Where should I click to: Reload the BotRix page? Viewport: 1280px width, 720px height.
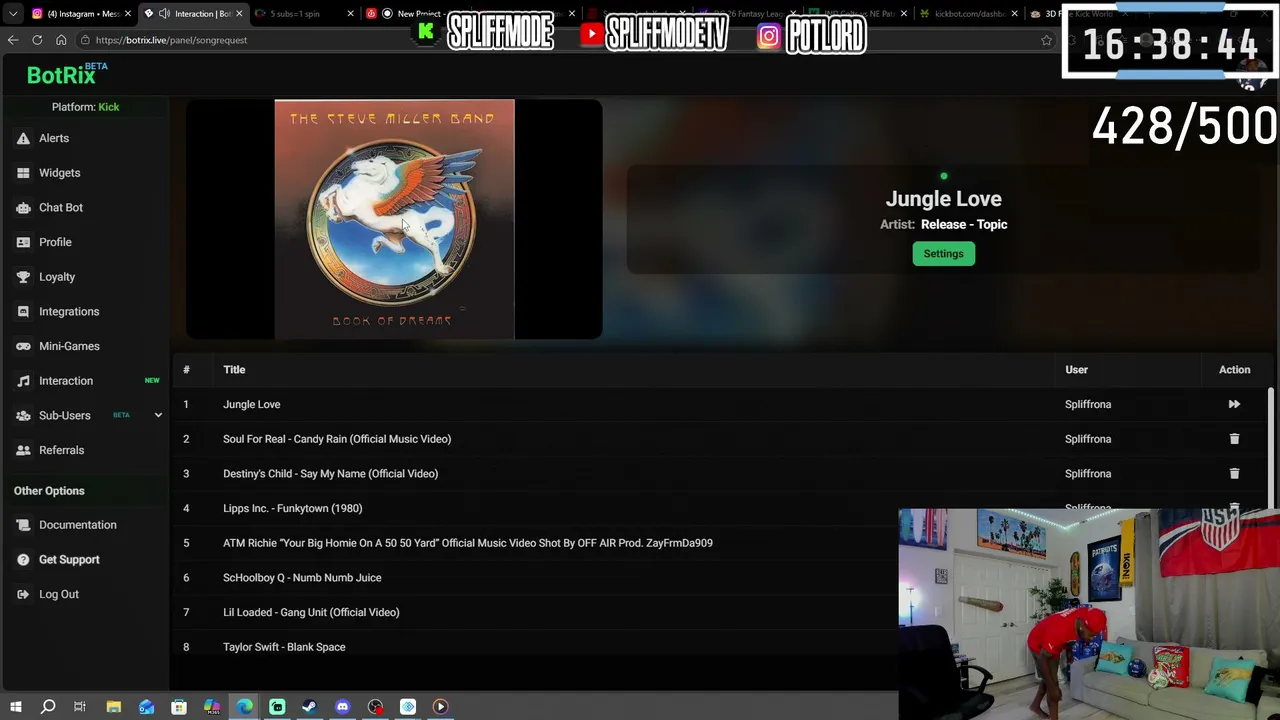[37, 40]
